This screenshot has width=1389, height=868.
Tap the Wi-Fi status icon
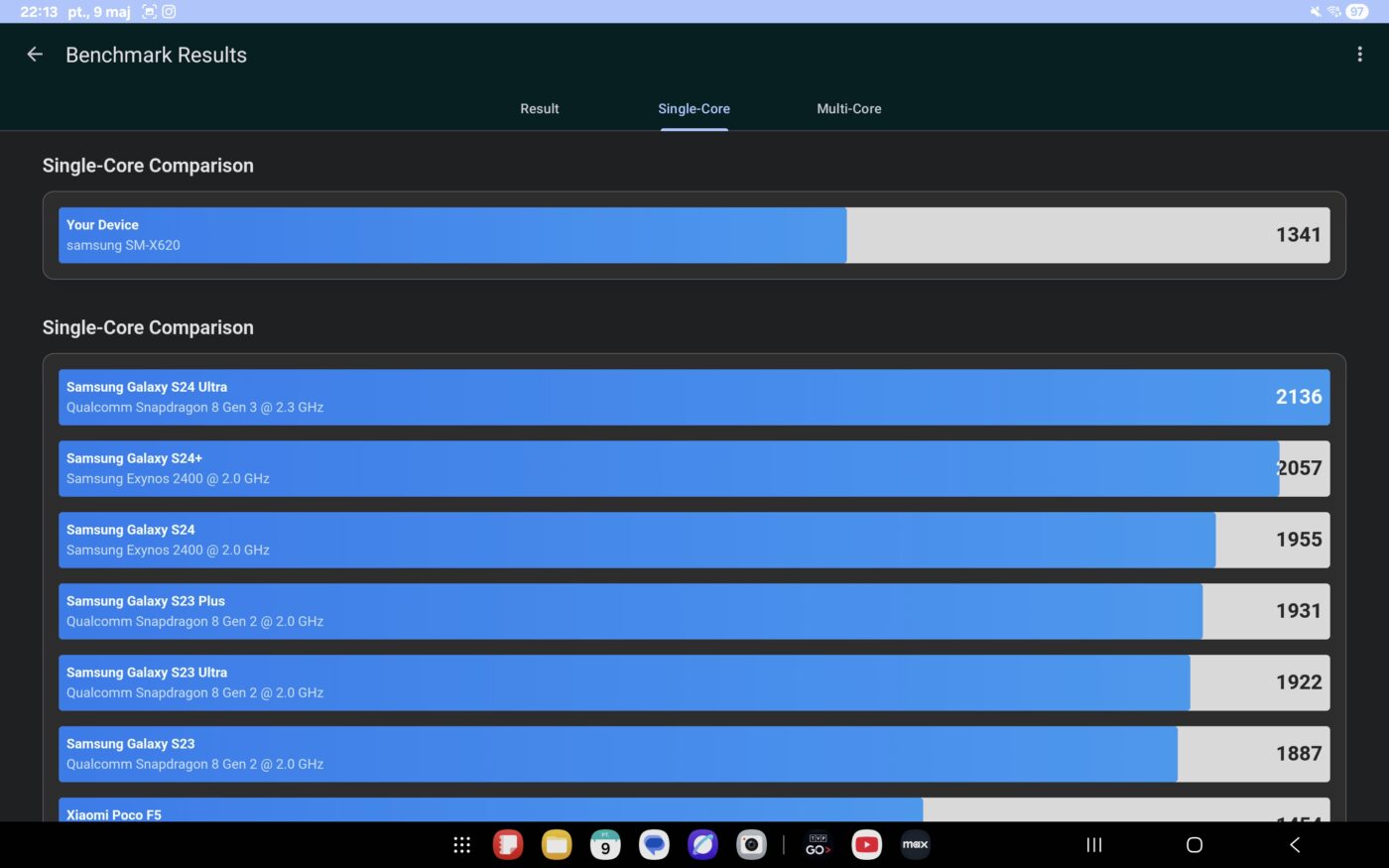[x=1333, y=12]
